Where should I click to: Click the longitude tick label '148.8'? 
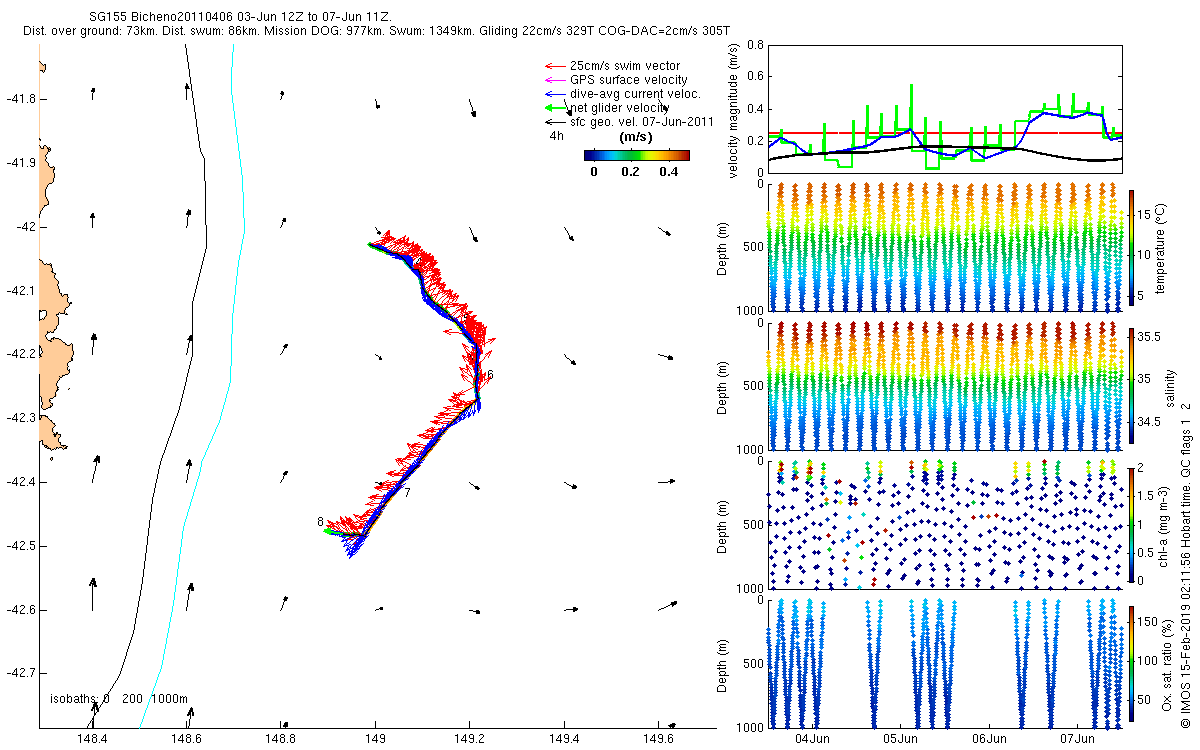[280, 739]
